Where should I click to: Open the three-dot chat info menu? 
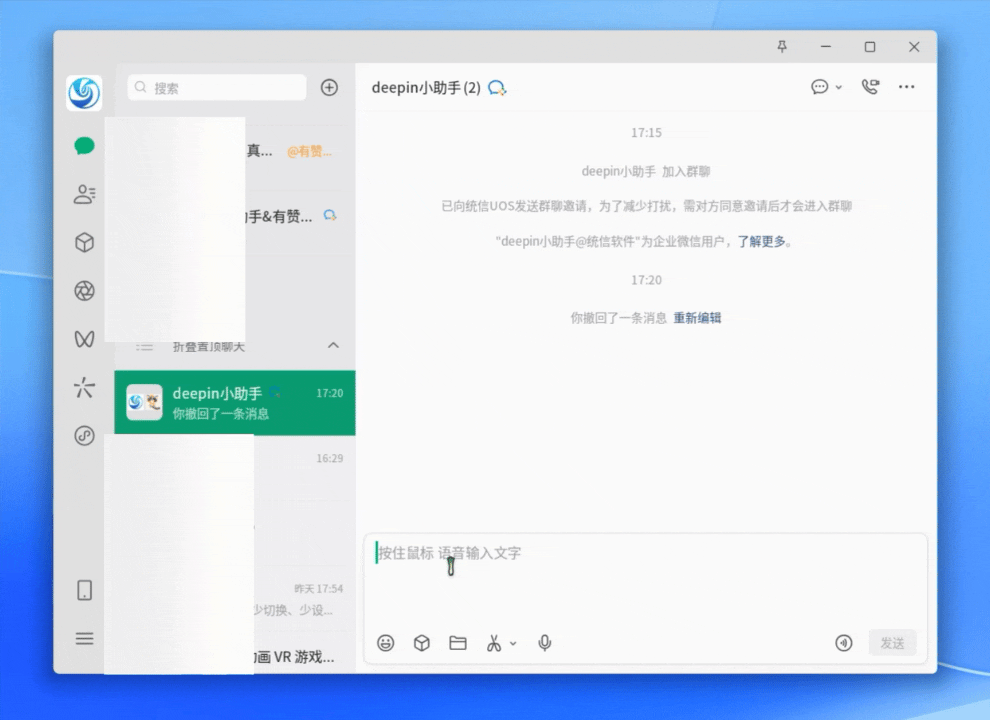(907, 87)
